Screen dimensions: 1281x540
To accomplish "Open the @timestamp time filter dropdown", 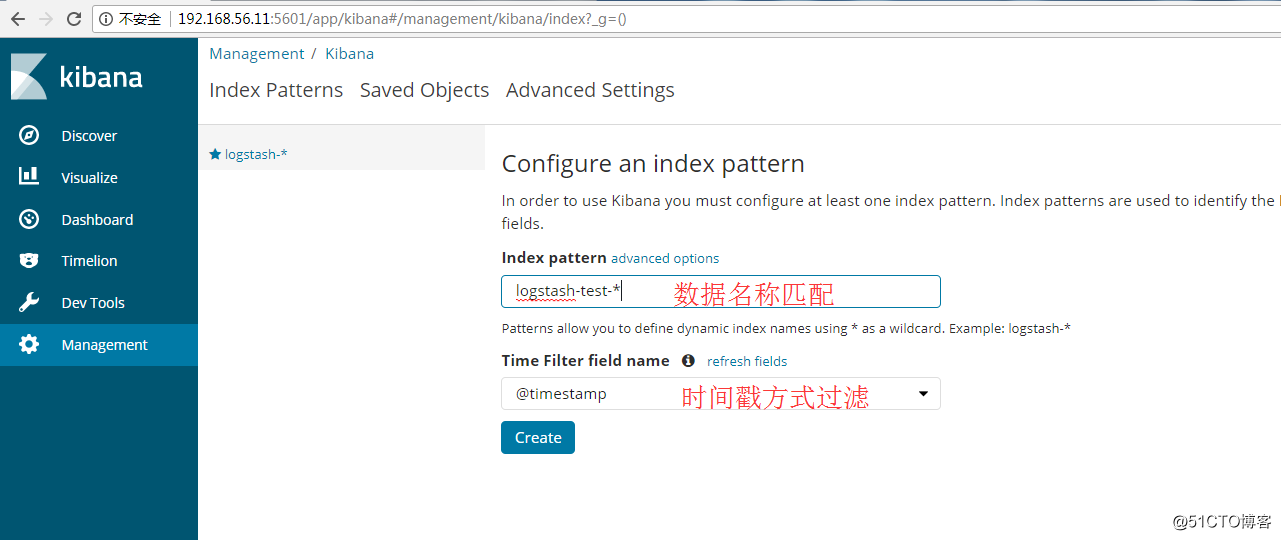I will (x=721, y=393).
